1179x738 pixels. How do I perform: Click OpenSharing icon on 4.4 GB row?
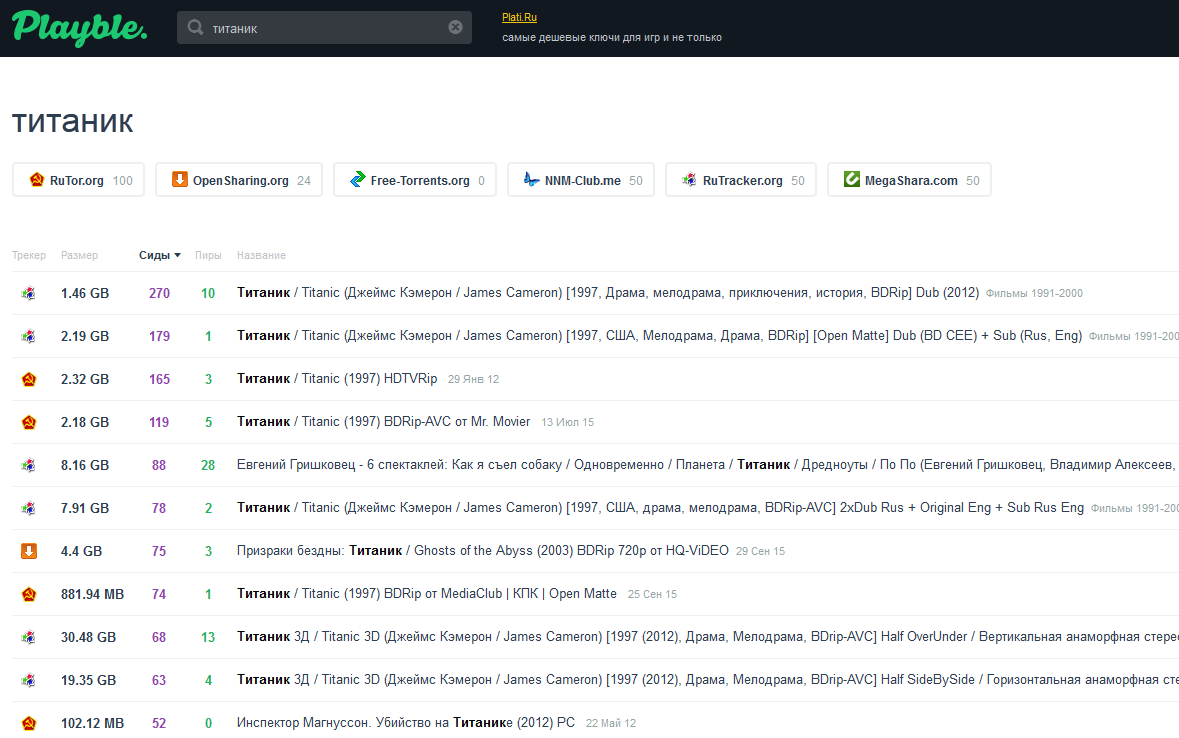(x=29, y=551)
